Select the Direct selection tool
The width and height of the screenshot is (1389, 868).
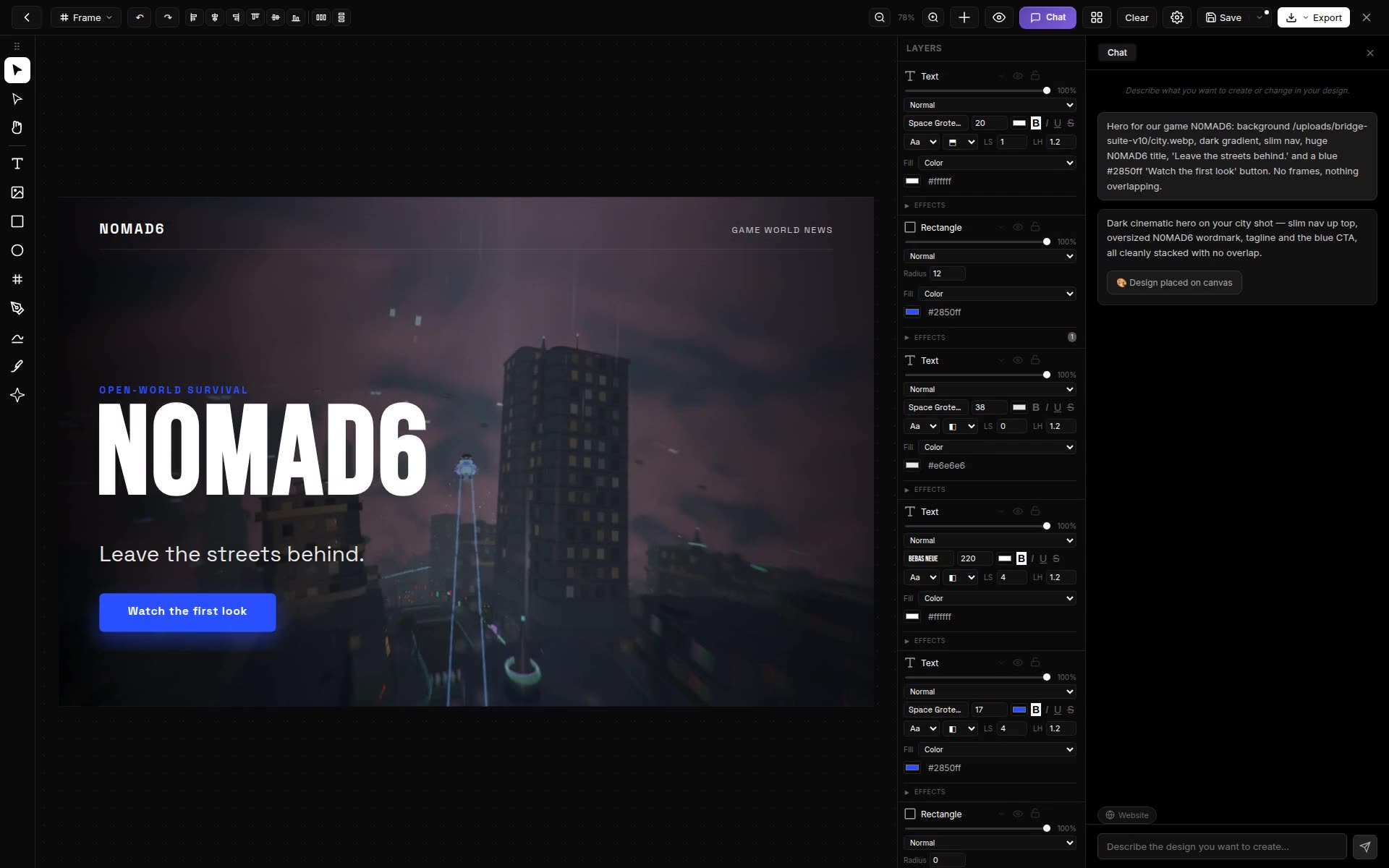(17, 99)
